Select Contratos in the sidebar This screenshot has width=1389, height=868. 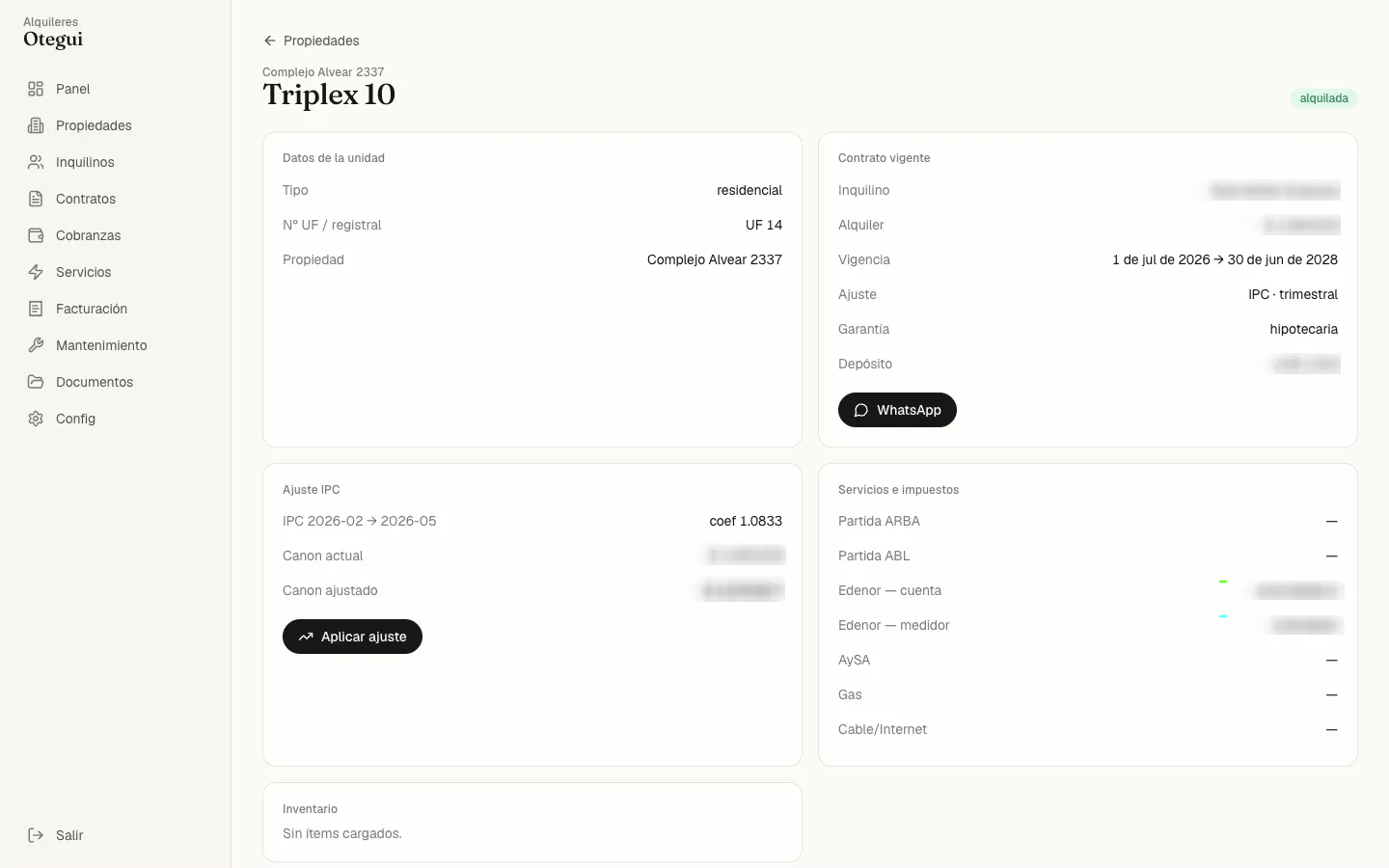pos(116,199)
